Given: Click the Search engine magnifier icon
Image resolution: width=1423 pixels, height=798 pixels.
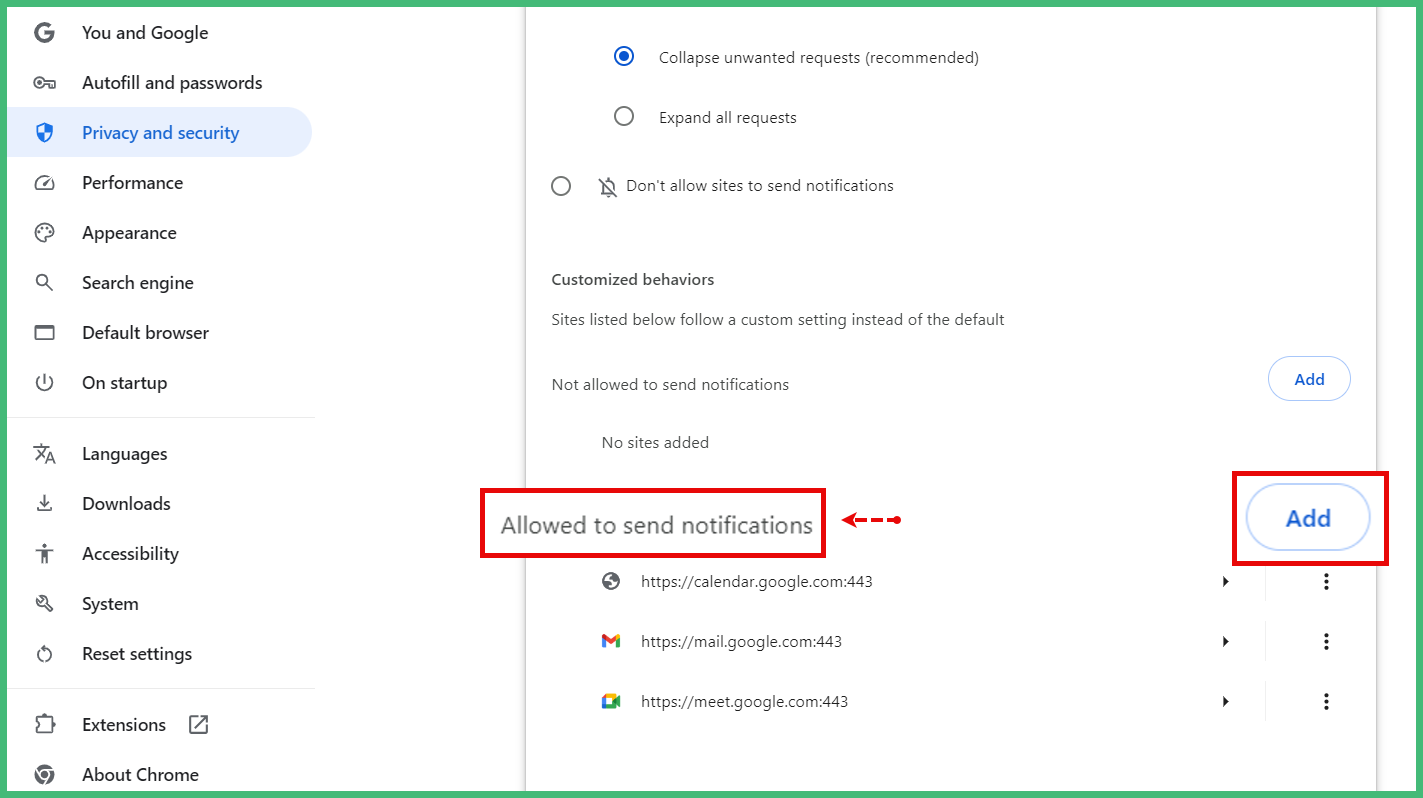Looking at the screenshot, I should pyautogui.click(x=44, y=283).
